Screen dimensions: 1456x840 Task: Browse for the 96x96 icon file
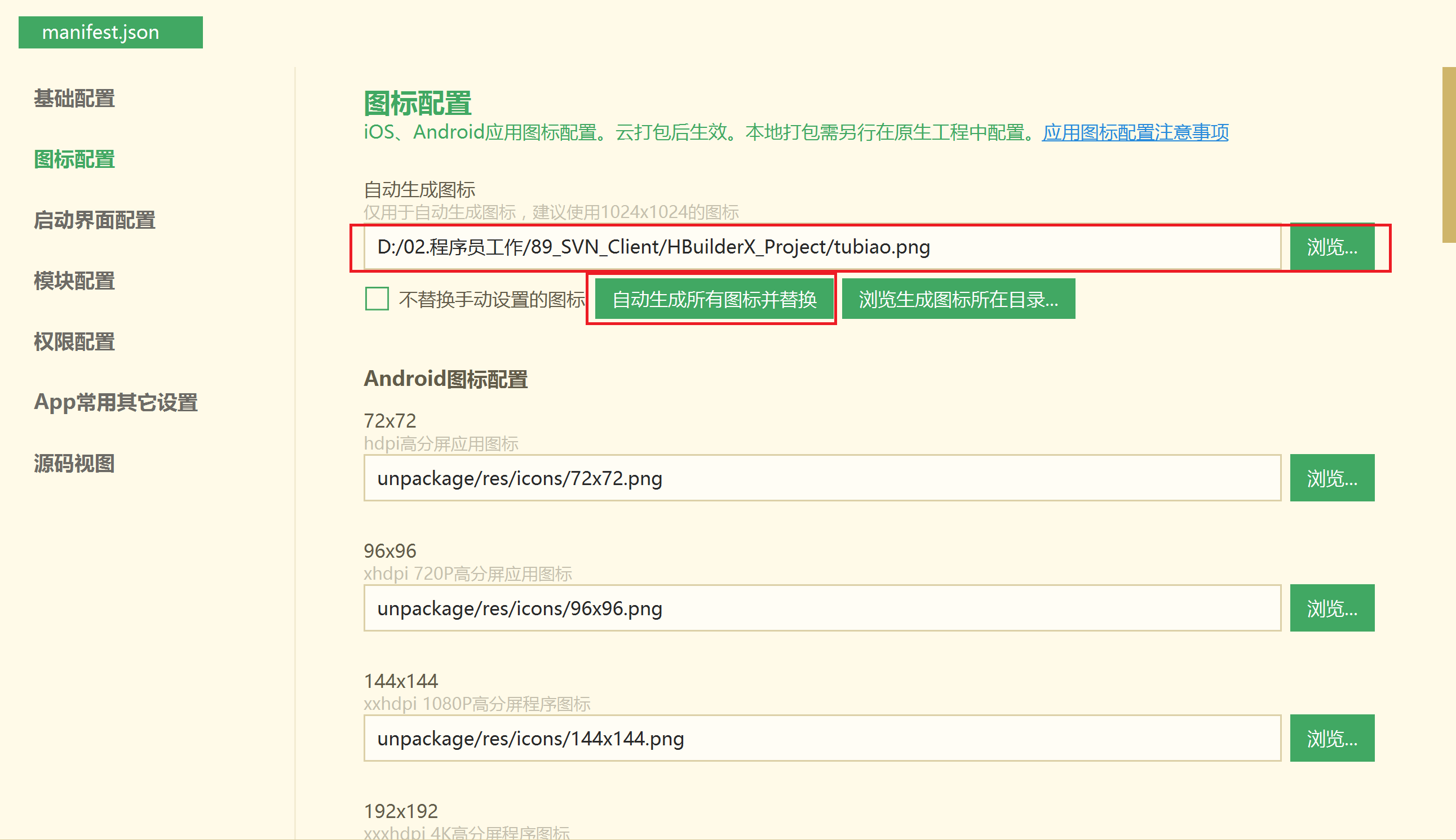coord(1331,608)
